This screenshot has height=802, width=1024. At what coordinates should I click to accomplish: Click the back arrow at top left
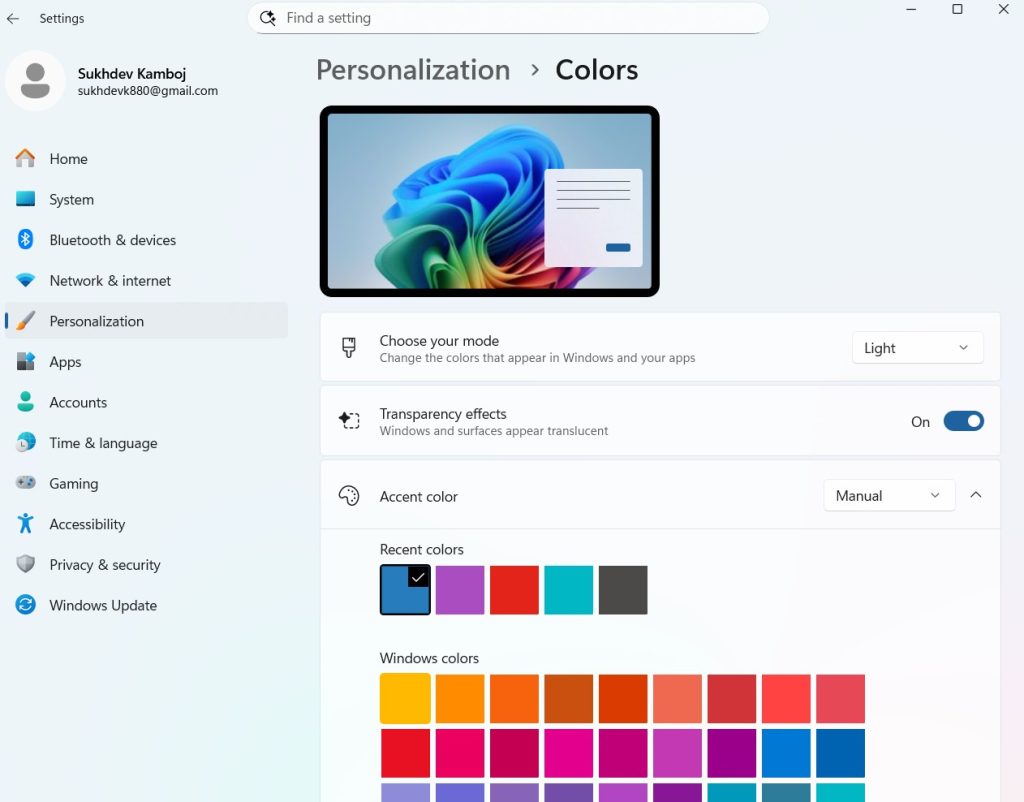pos(15,18)
